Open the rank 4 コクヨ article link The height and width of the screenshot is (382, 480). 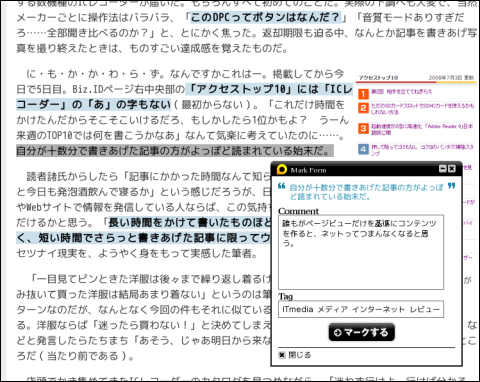click(422, 150)
